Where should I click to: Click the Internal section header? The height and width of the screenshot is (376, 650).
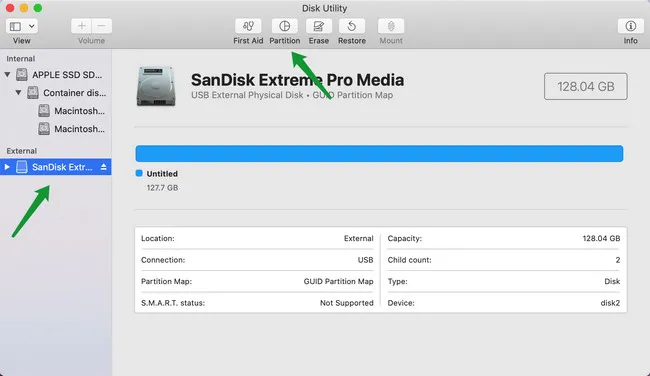point(20,58)
